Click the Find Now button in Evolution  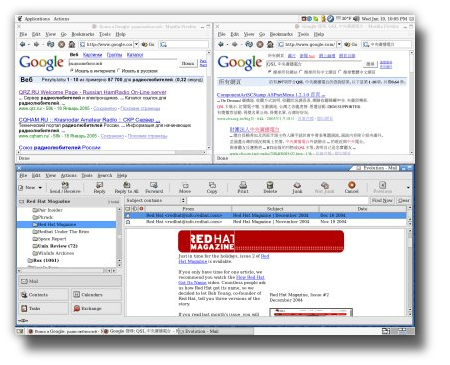[x=382, y=200]
